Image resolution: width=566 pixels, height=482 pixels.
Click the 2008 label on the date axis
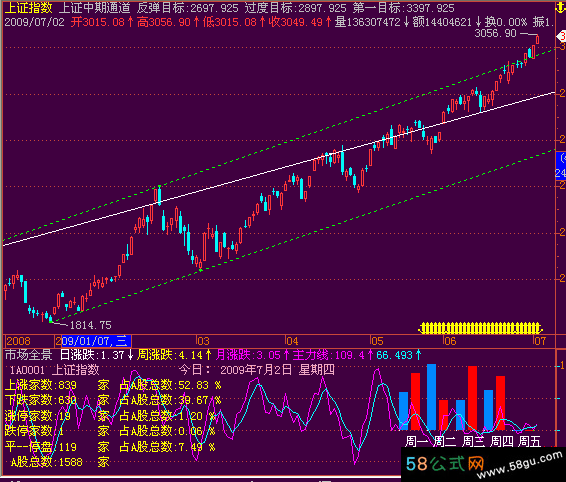tap(18, 341)
